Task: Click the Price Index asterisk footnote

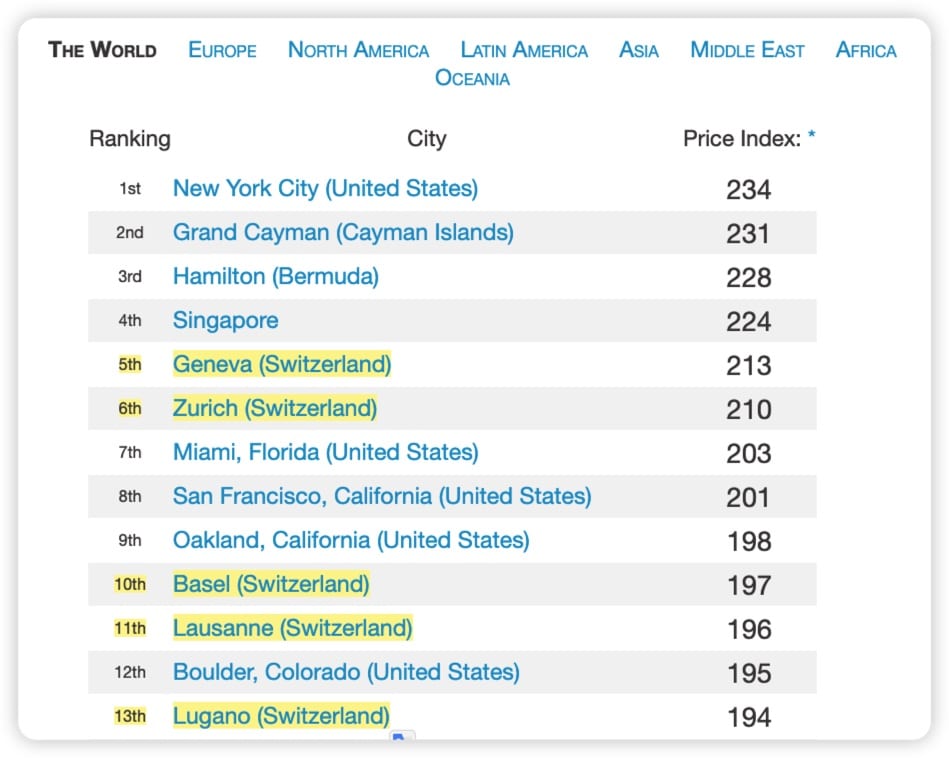Action: click(812, 139)
